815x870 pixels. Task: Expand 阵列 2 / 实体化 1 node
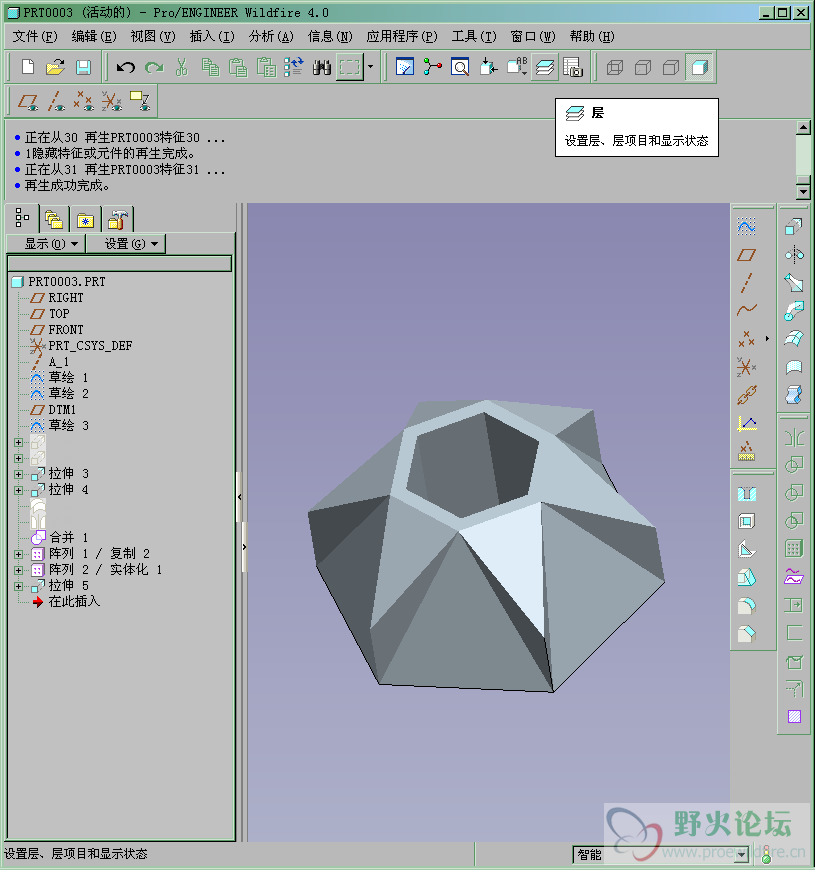pyautogui.click(x=18, y=570)
